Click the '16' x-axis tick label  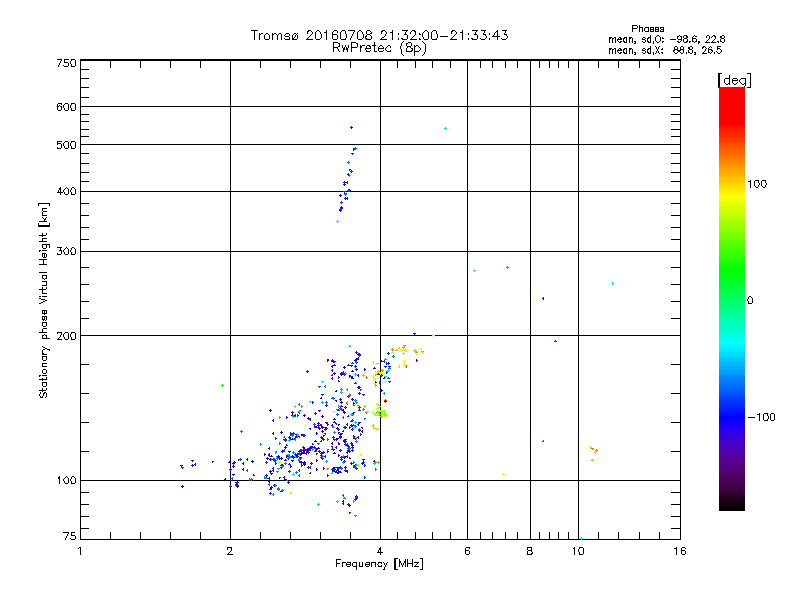tap(680, 551)
